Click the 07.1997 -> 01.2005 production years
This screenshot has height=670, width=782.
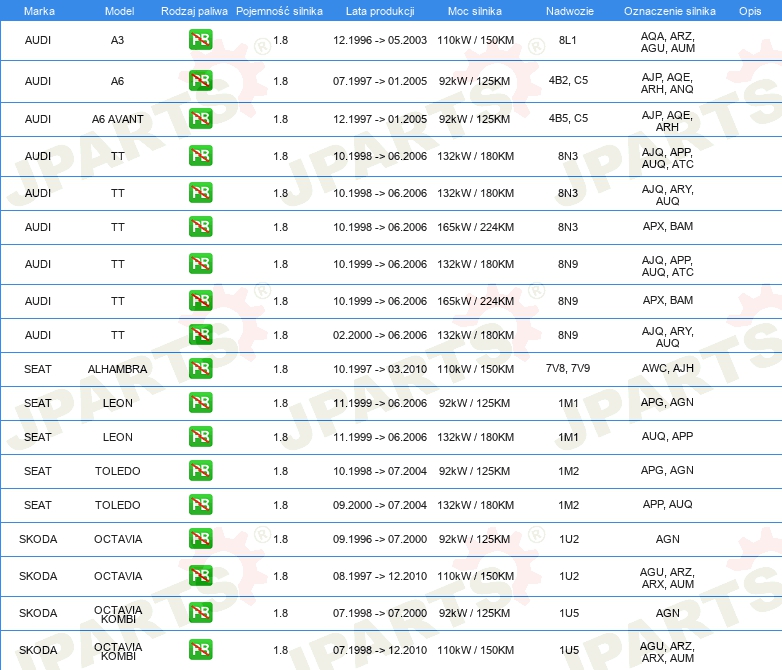click(380, 81)
